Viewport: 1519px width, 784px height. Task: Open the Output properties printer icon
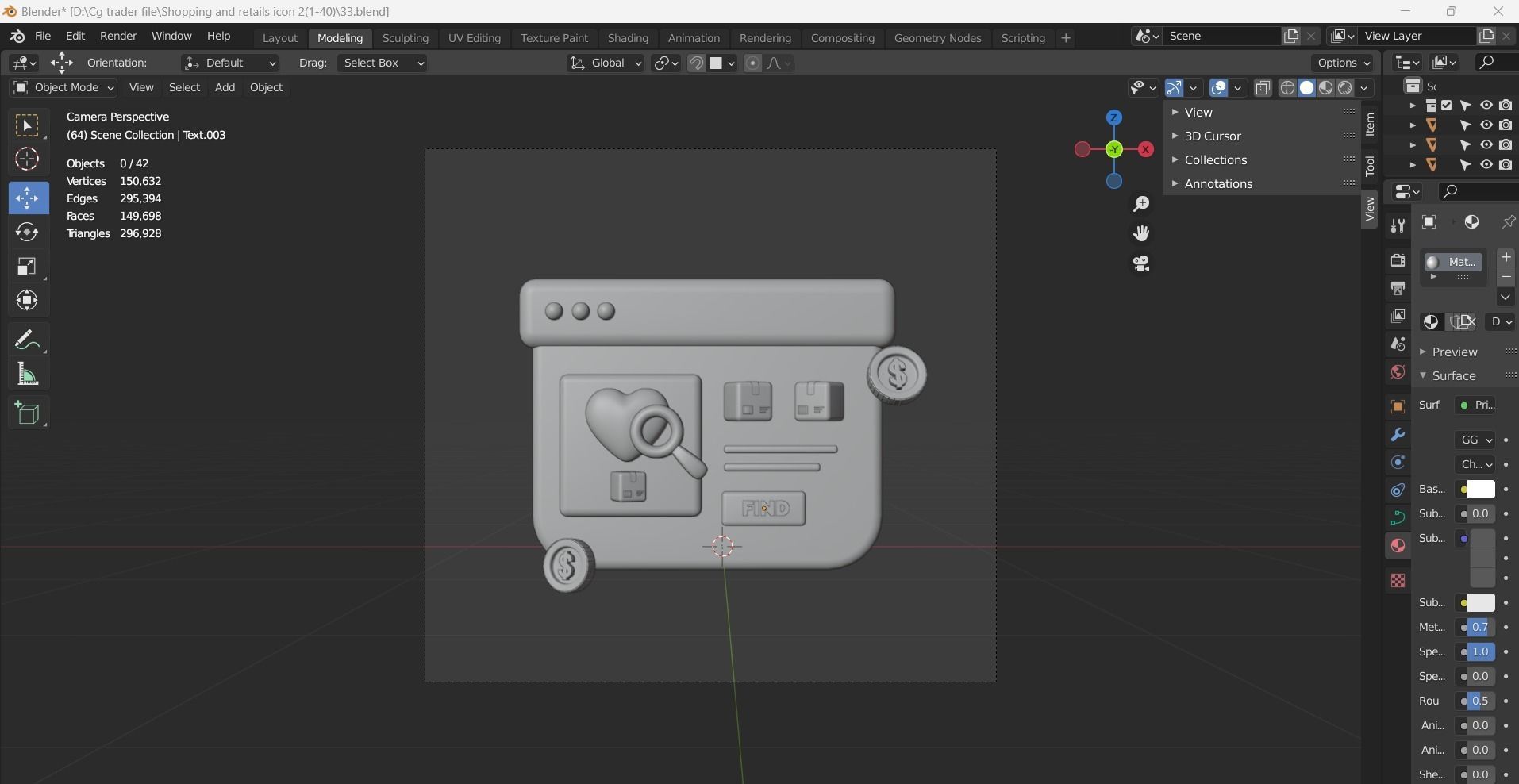pos(1398,288)
